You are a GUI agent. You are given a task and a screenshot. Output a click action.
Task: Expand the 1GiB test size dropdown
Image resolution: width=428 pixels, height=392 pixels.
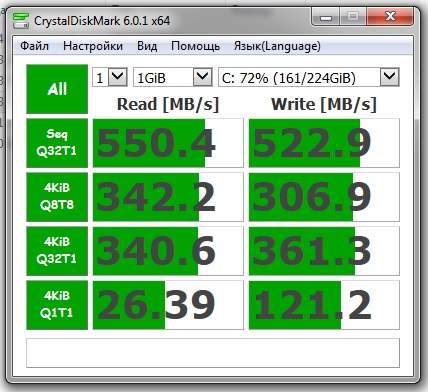coord(173,77)
